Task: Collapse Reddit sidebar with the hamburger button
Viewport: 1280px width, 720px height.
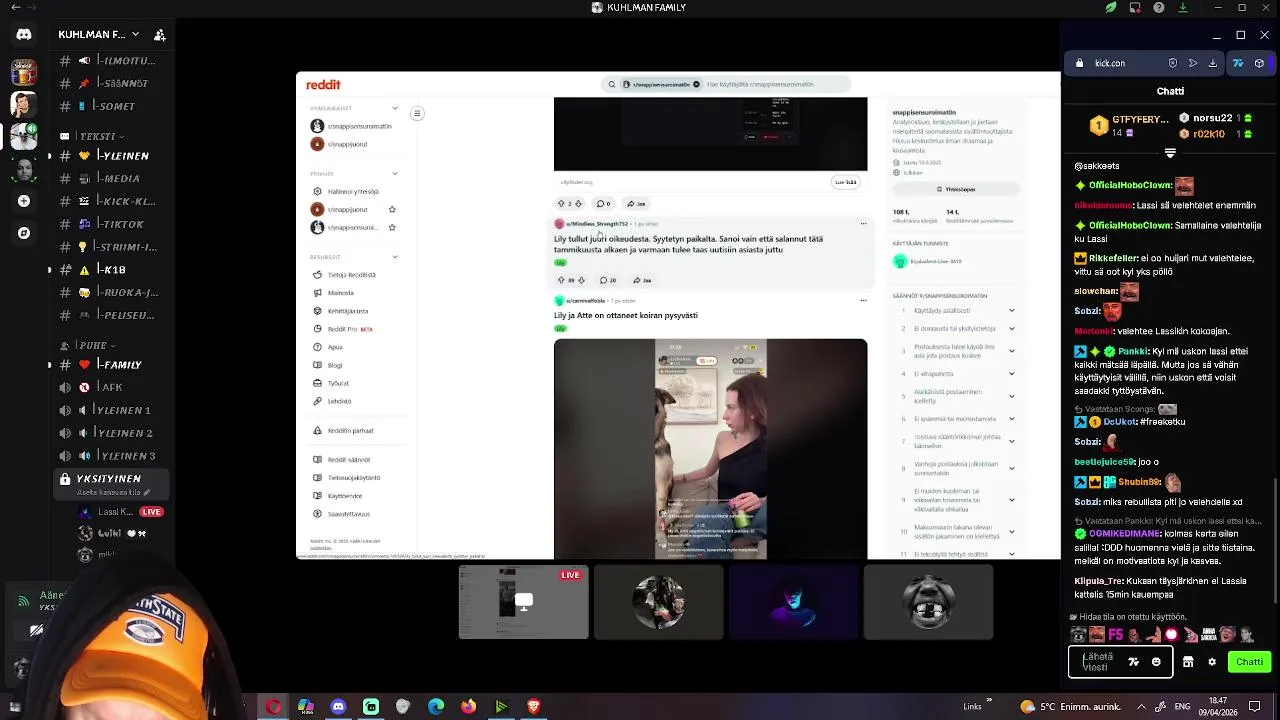Action: tap(417, 113)
